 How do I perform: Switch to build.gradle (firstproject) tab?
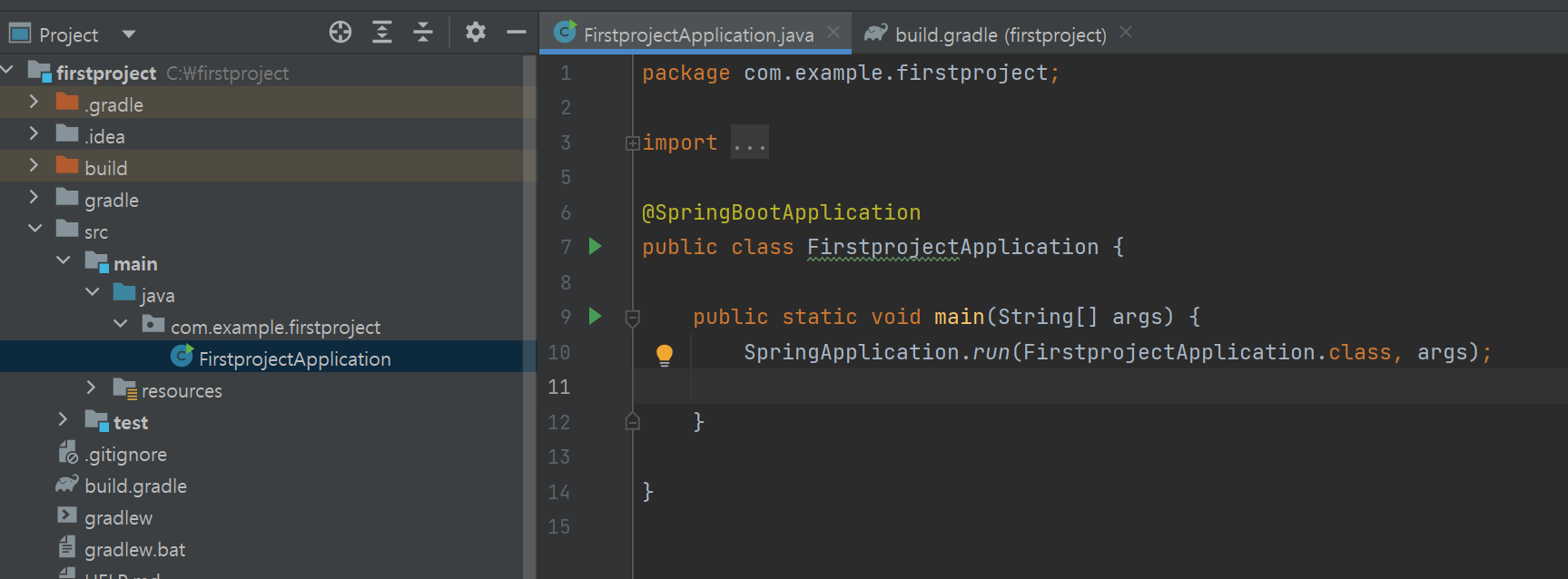point(1001,34)
